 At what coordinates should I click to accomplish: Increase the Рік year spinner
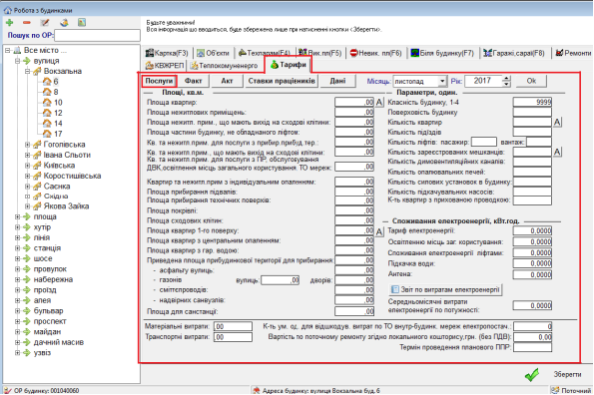506,78
